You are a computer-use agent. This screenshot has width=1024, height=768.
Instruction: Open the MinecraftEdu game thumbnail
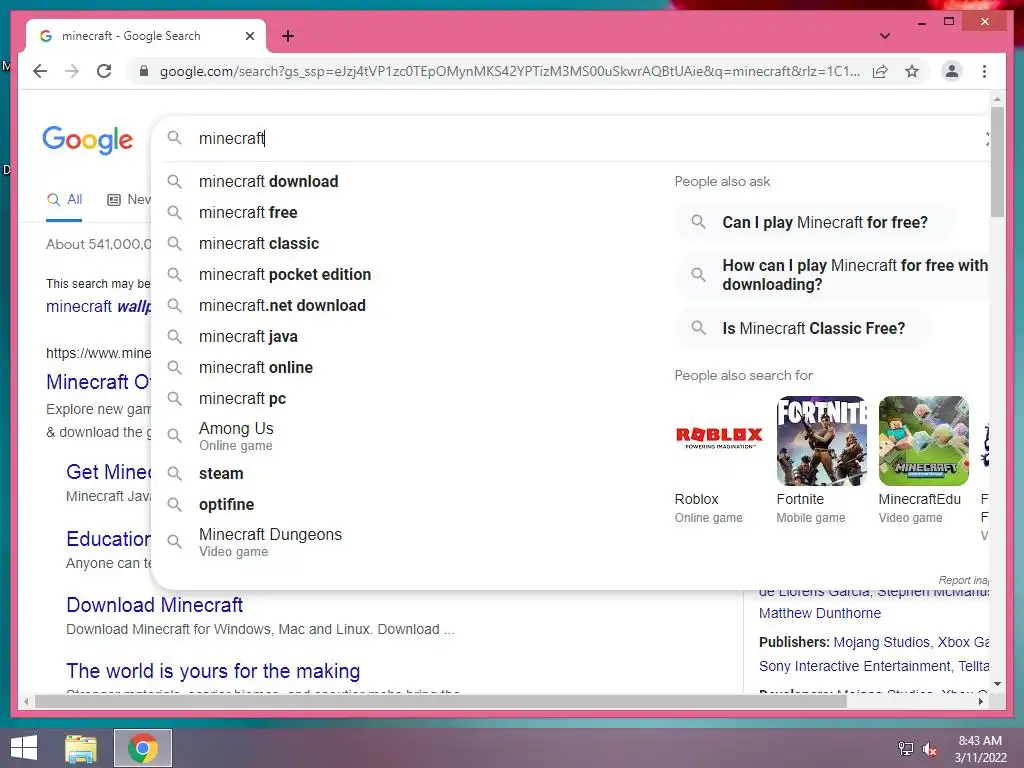923,440
